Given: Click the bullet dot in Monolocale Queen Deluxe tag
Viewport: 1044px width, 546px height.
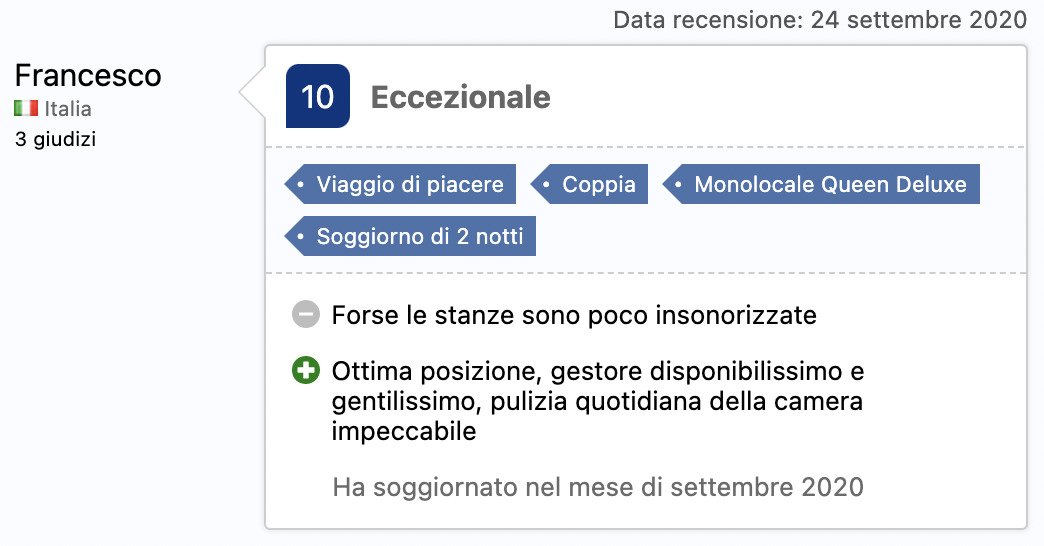Looking at the screenshot, I should point(678,184).
